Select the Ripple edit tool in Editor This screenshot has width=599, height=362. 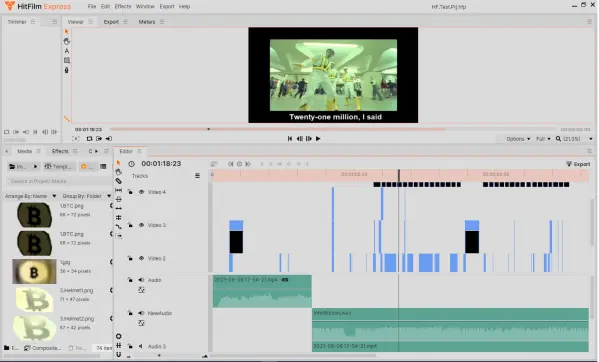click(x=118, y=199)
